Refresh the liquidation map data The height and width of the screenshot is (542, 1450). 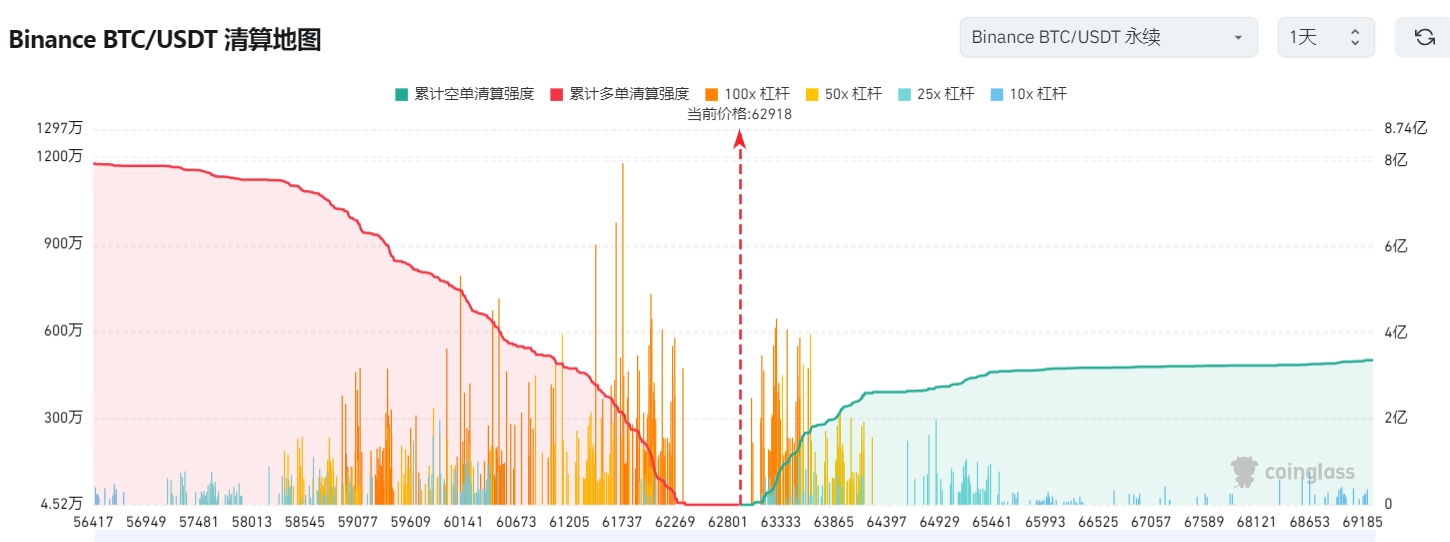(1424, 38)
